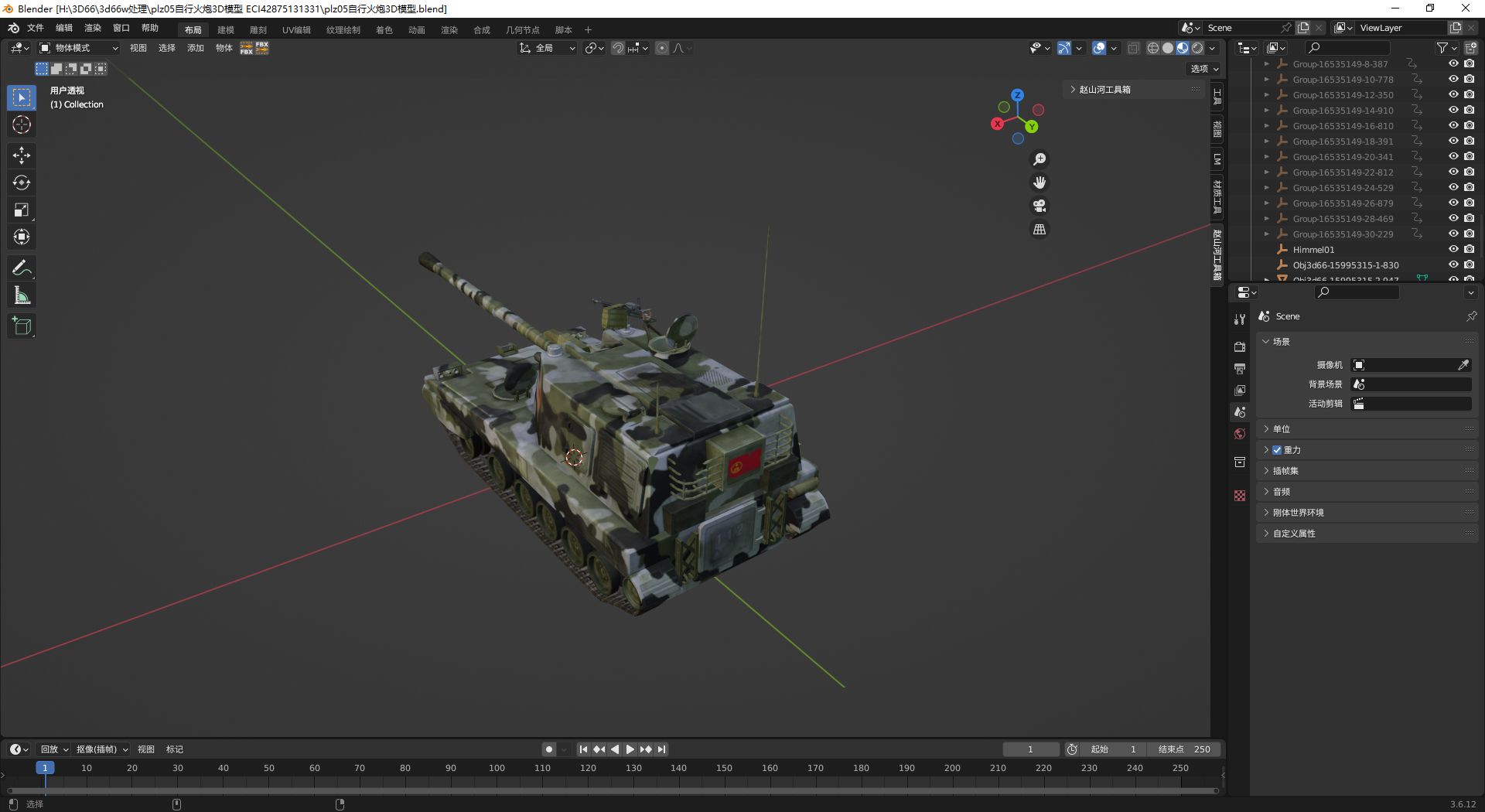Toggle viewport gizmos display
This screenshot has width=1485, height=812.
(x=1064, y=48)
